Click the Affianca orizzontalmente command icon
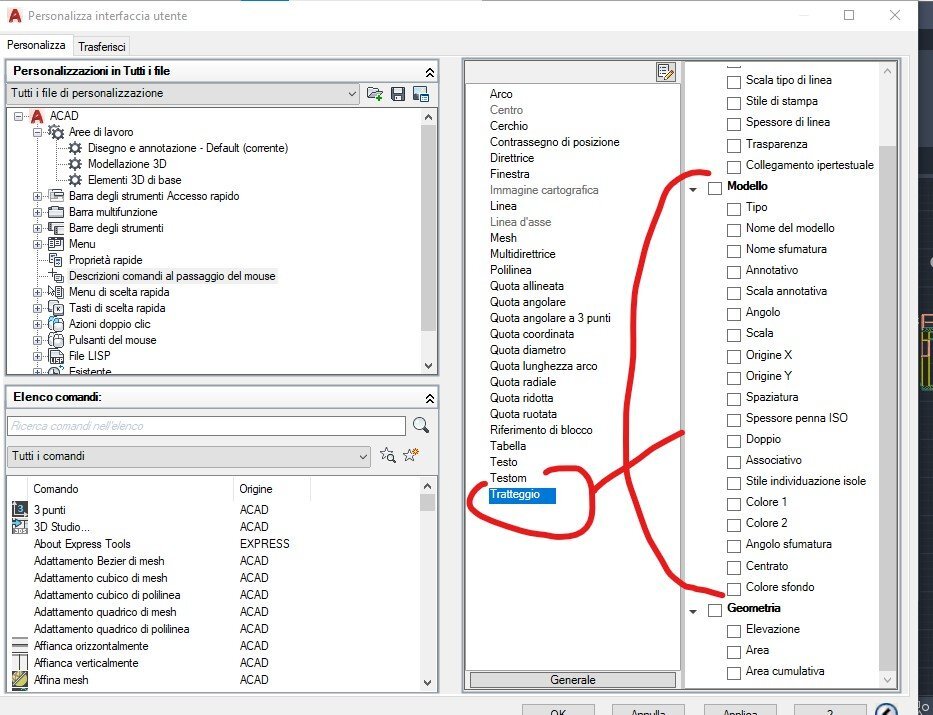Screen dimensions: 933x715 [20, 645]
